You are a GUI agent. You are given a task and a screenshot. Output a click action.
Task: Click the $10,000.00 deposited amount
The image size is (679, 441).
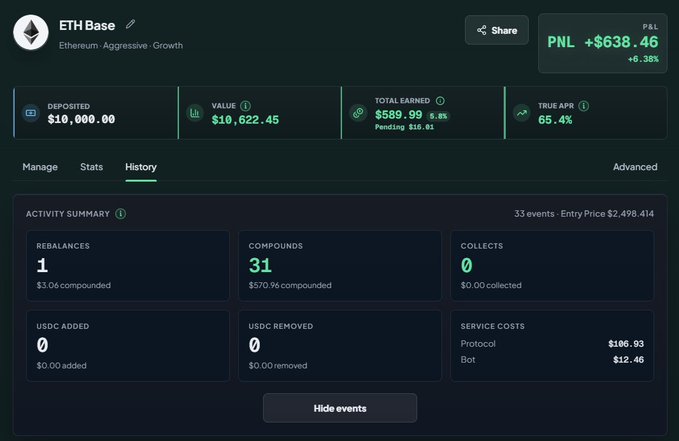click(81, 119)
